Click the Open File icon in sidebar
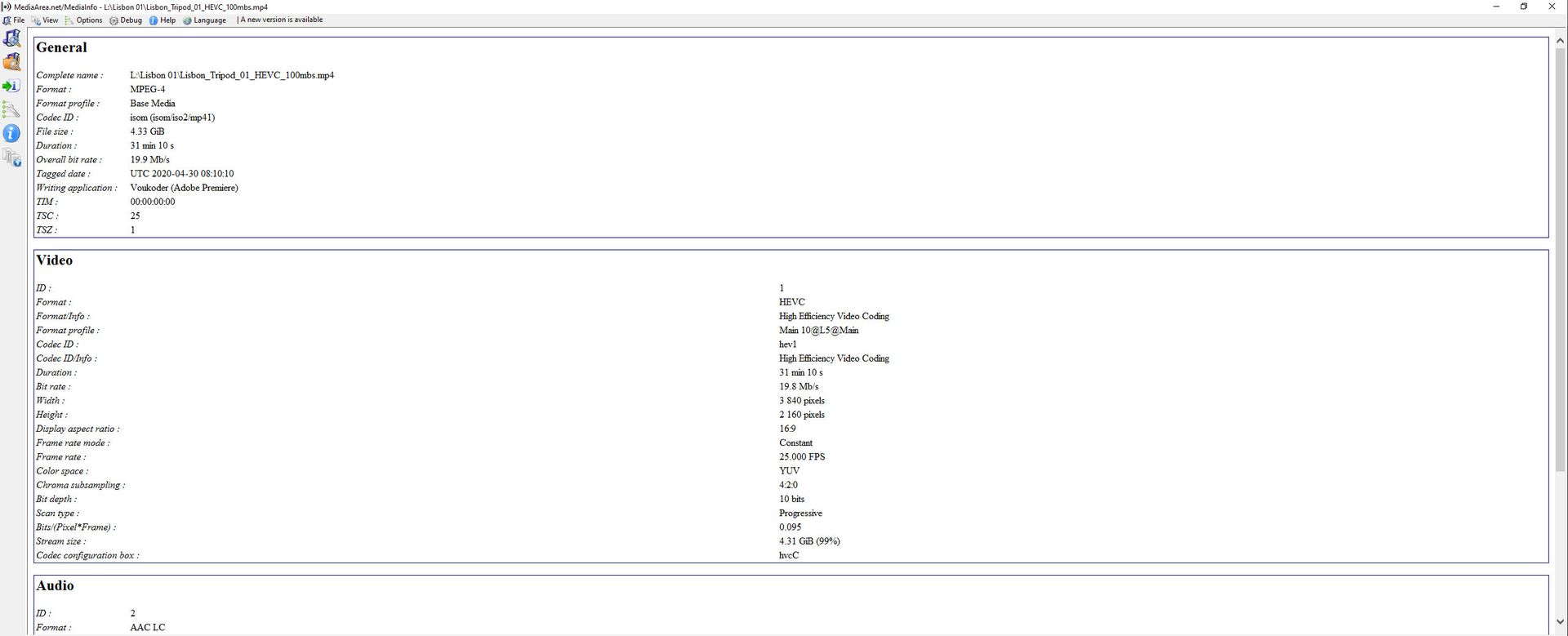Viewport: 1568px width, 636px height. (x=11, y=38)
